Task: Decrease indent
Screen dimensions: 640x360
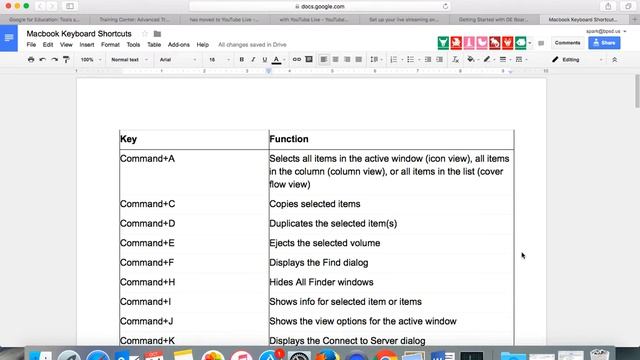Action: point(428,60)
